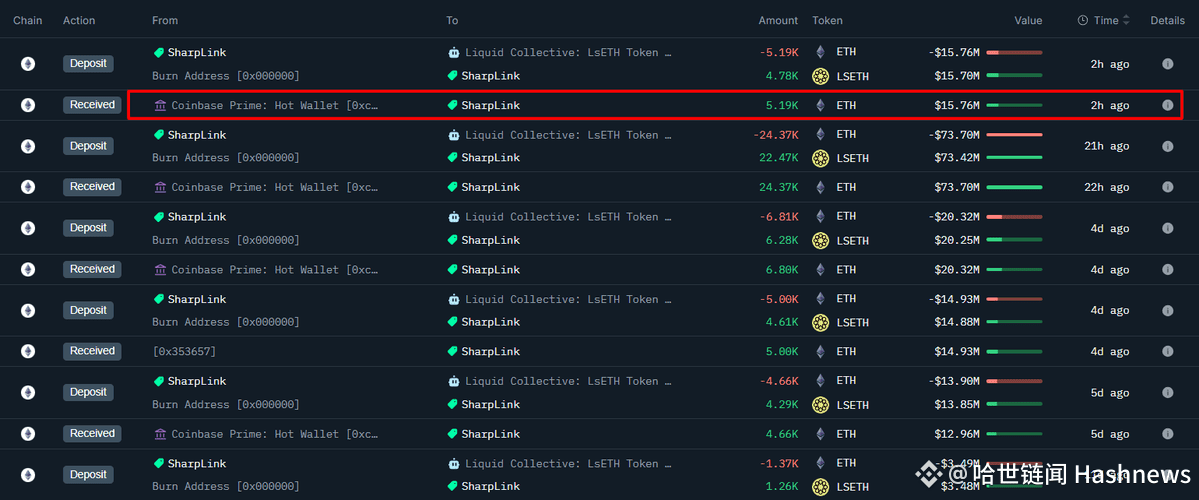Click Received badge in 5.19K ETH row
Image resolution: width=1199 pixels, height=500 pixels.
pos(93,105)
